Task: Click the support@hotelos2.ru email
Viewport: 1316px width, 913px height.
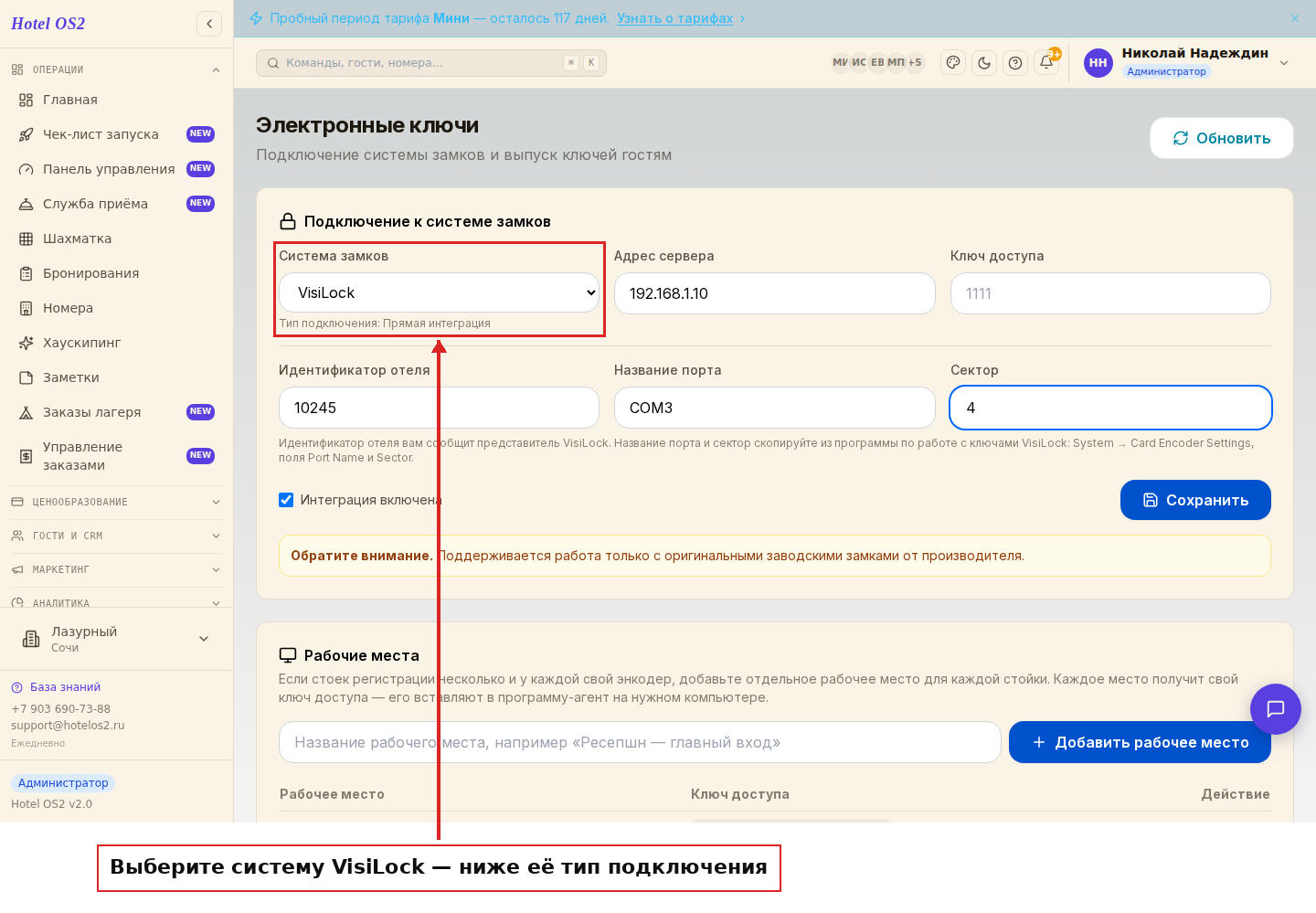Action: pos(68,726)
